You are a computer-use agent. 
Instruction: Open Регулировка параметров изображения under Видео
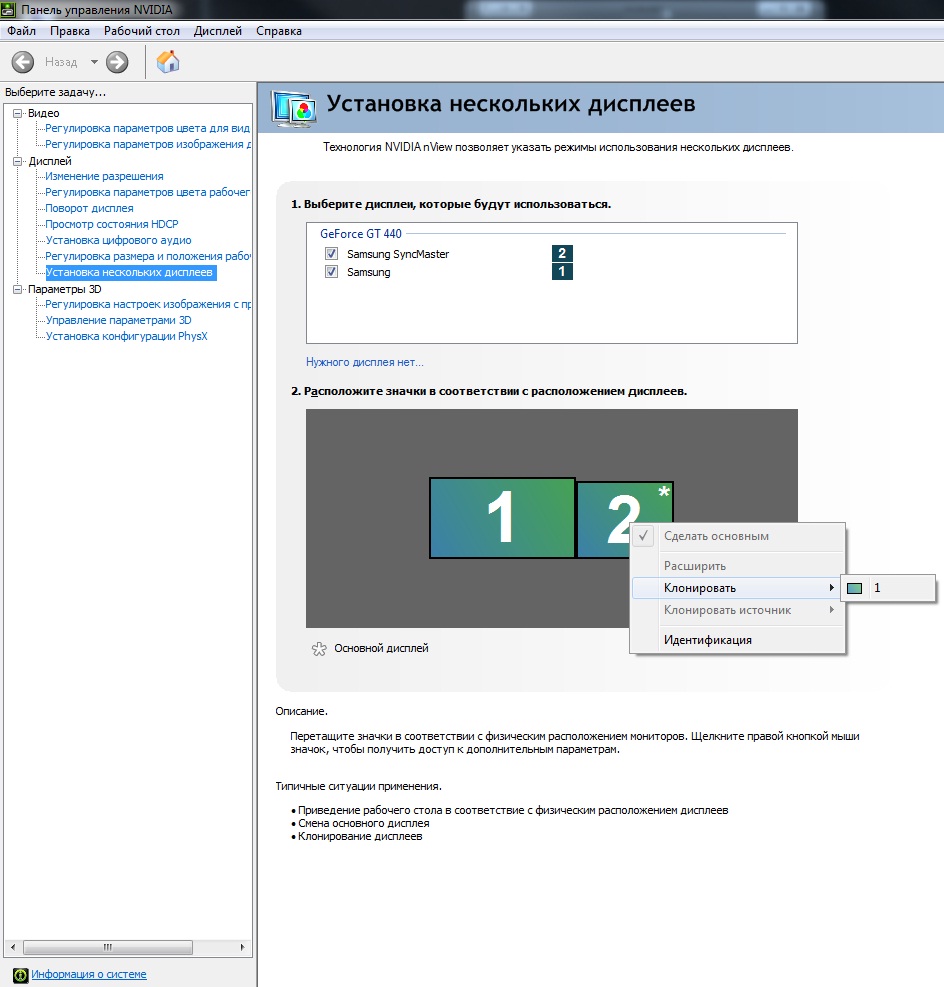click(148, 144)
